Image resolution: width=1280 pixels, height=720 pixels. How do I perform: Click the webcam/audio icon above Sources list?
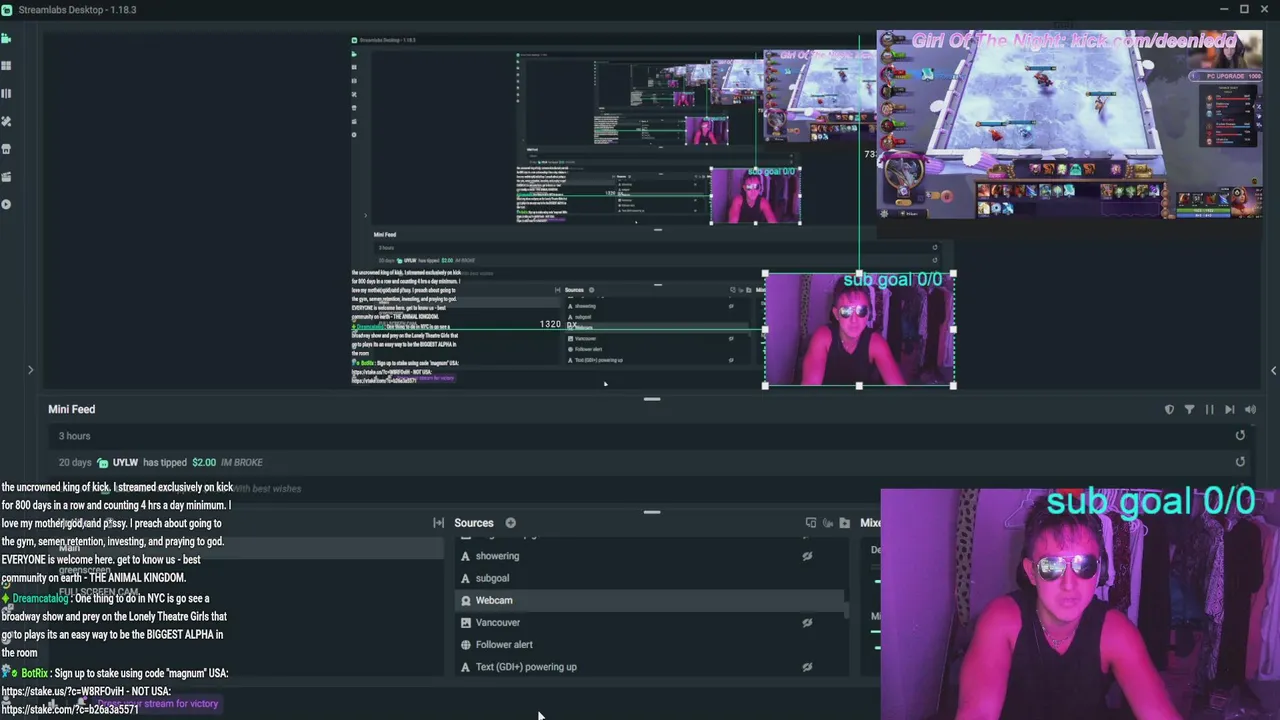tap(828, 523)
